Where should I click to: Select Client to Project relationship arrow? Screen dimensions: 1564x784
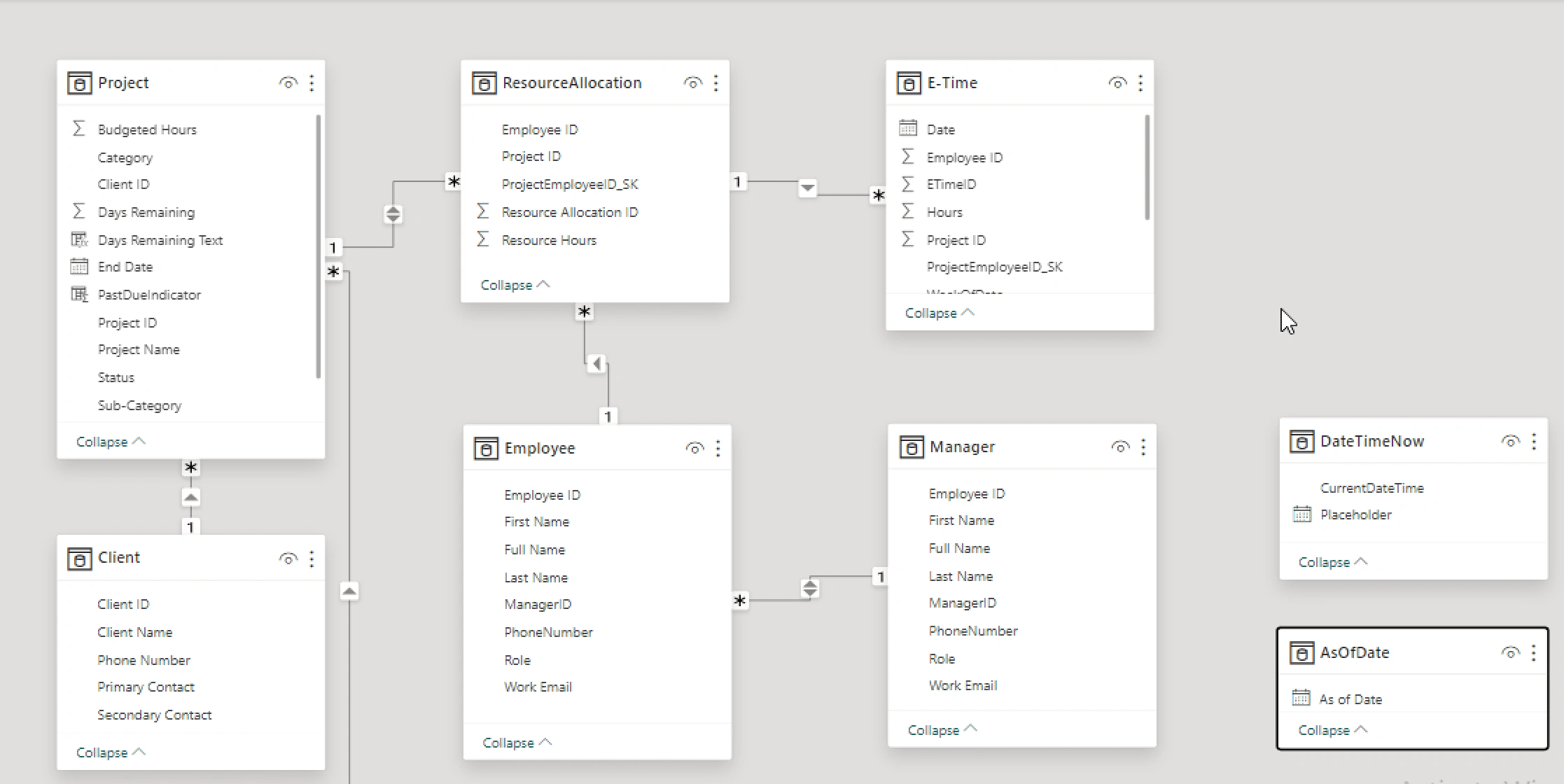190,497
